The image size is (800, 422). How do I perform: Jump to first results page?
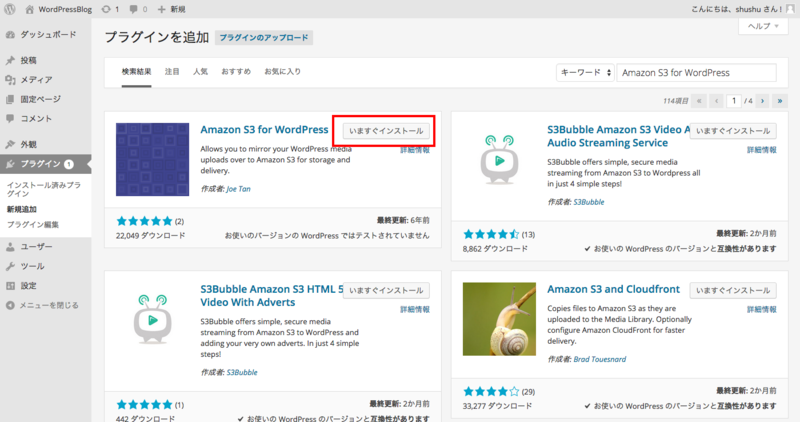pyautogui.click(x=699, y=101)
